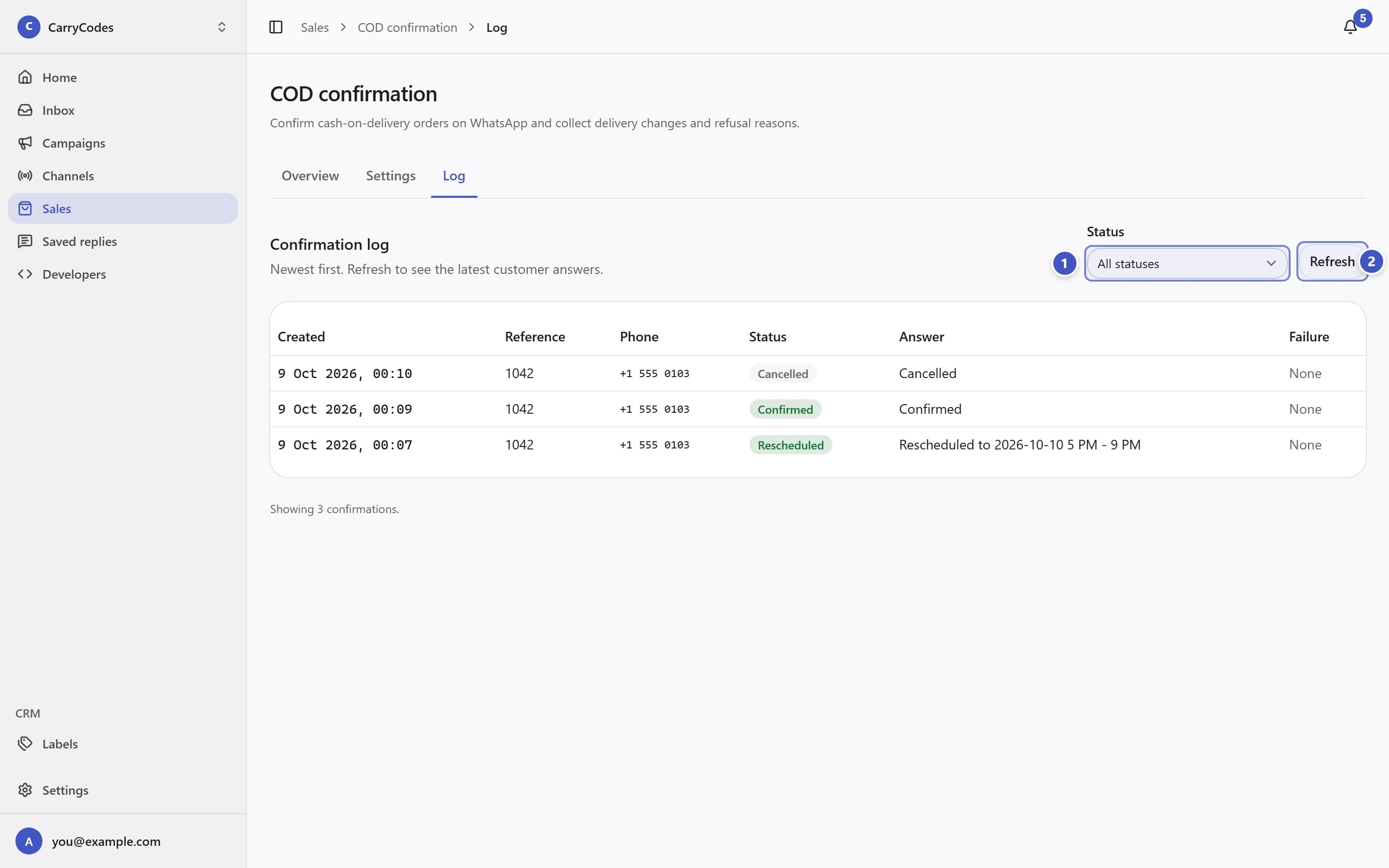Click the Failure column header
Screen dimensions: 1389x868
(1308, 337)
